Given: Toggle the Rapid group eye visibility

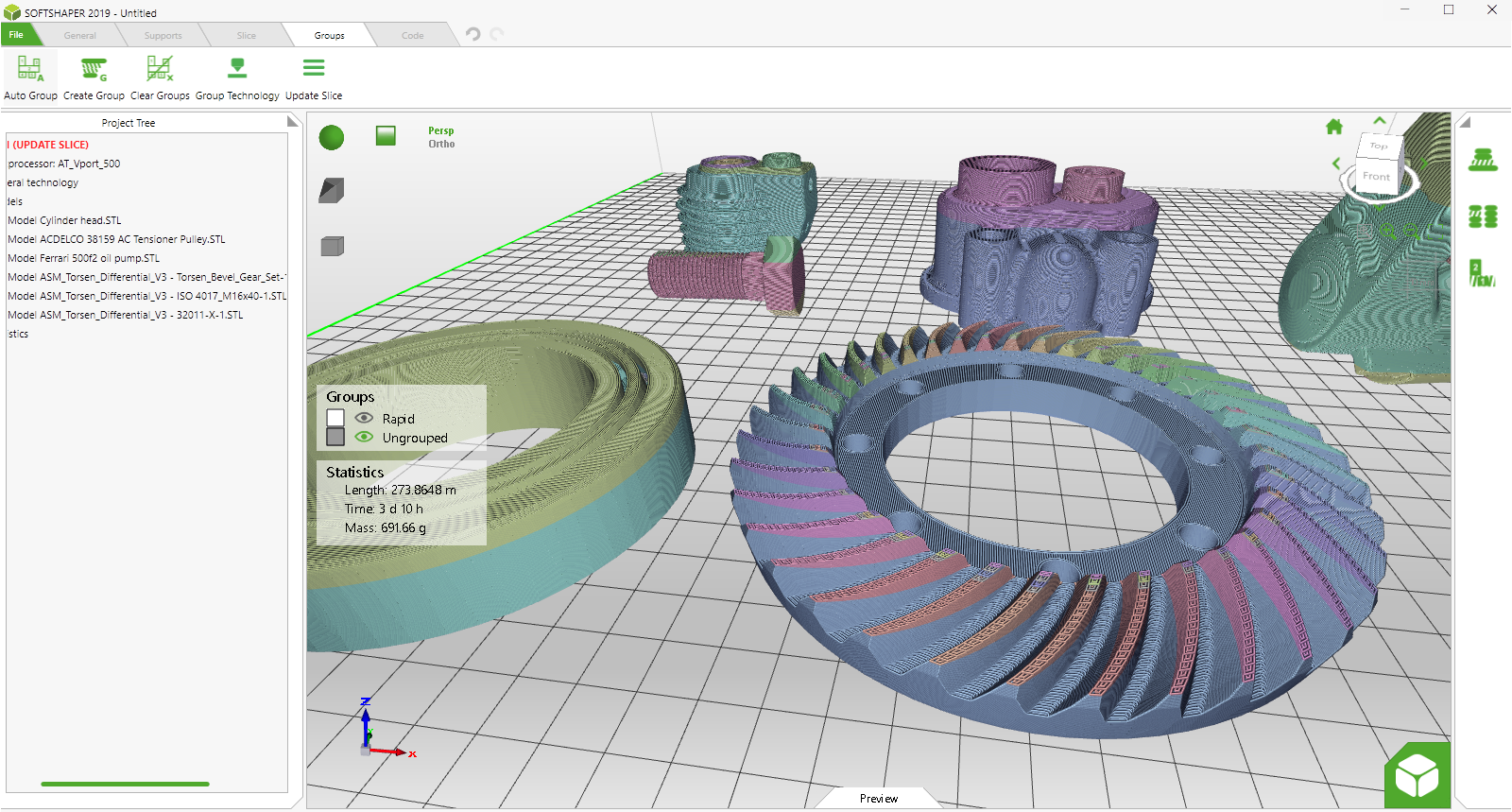Looking at the screenshot, I should (364, 418).
